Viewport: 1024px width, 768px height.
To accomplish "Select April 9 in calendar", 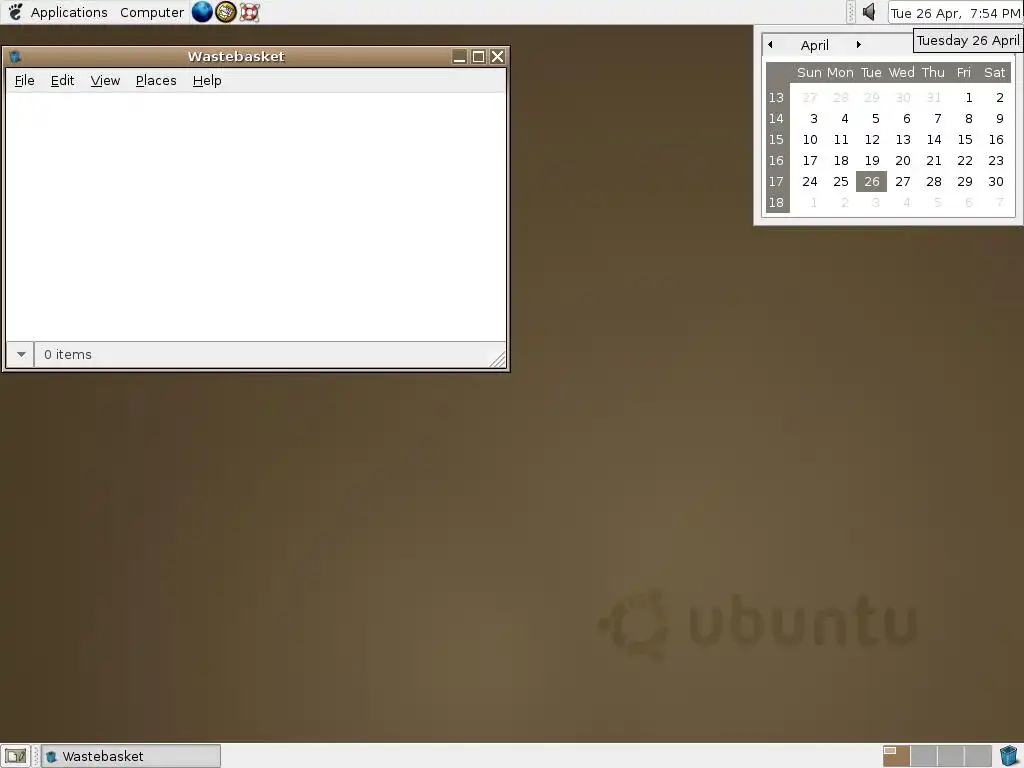I will [x=1000, y=119].
